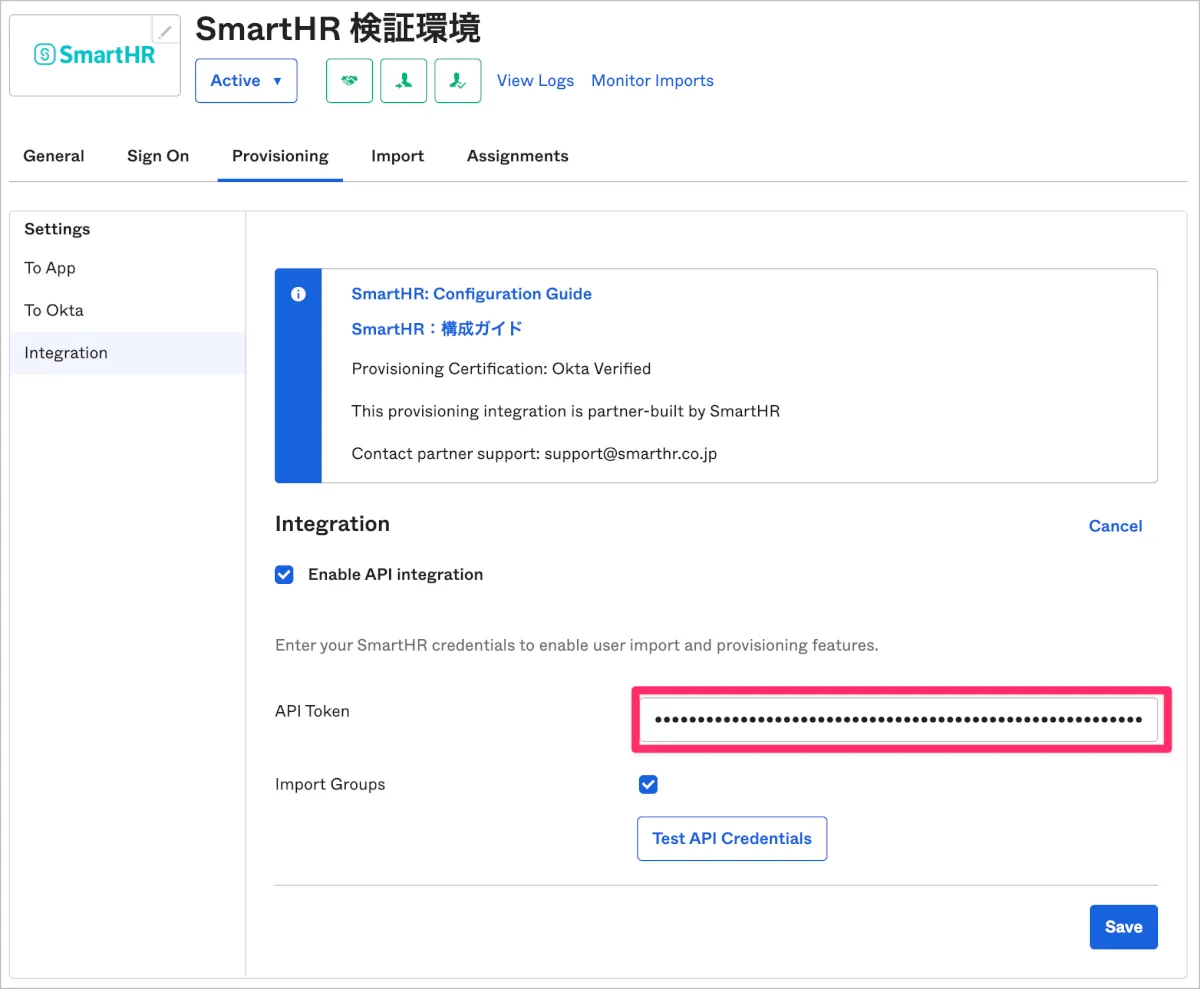
Task: Open SmartHR: Configuration Guide link
Action: pos(471,294)
